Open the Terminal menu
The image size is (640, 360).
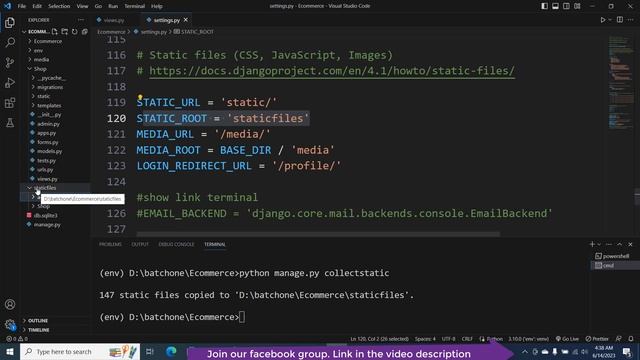(x=134, y=6)
